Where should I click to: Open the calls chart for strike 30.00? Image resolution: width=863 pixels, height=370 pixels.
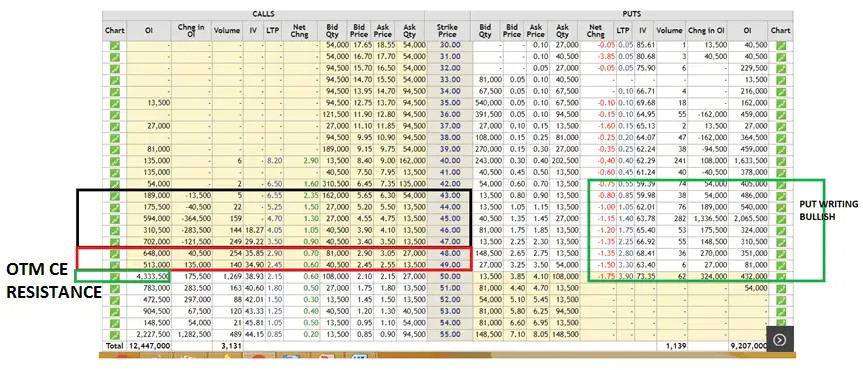(114, 46)
